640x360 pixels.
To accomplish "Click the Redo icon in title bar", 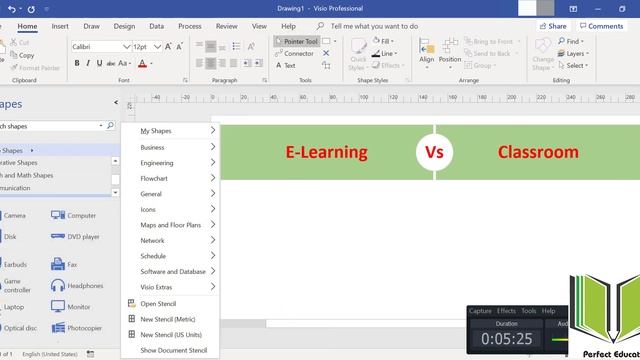I will point(31,9).
